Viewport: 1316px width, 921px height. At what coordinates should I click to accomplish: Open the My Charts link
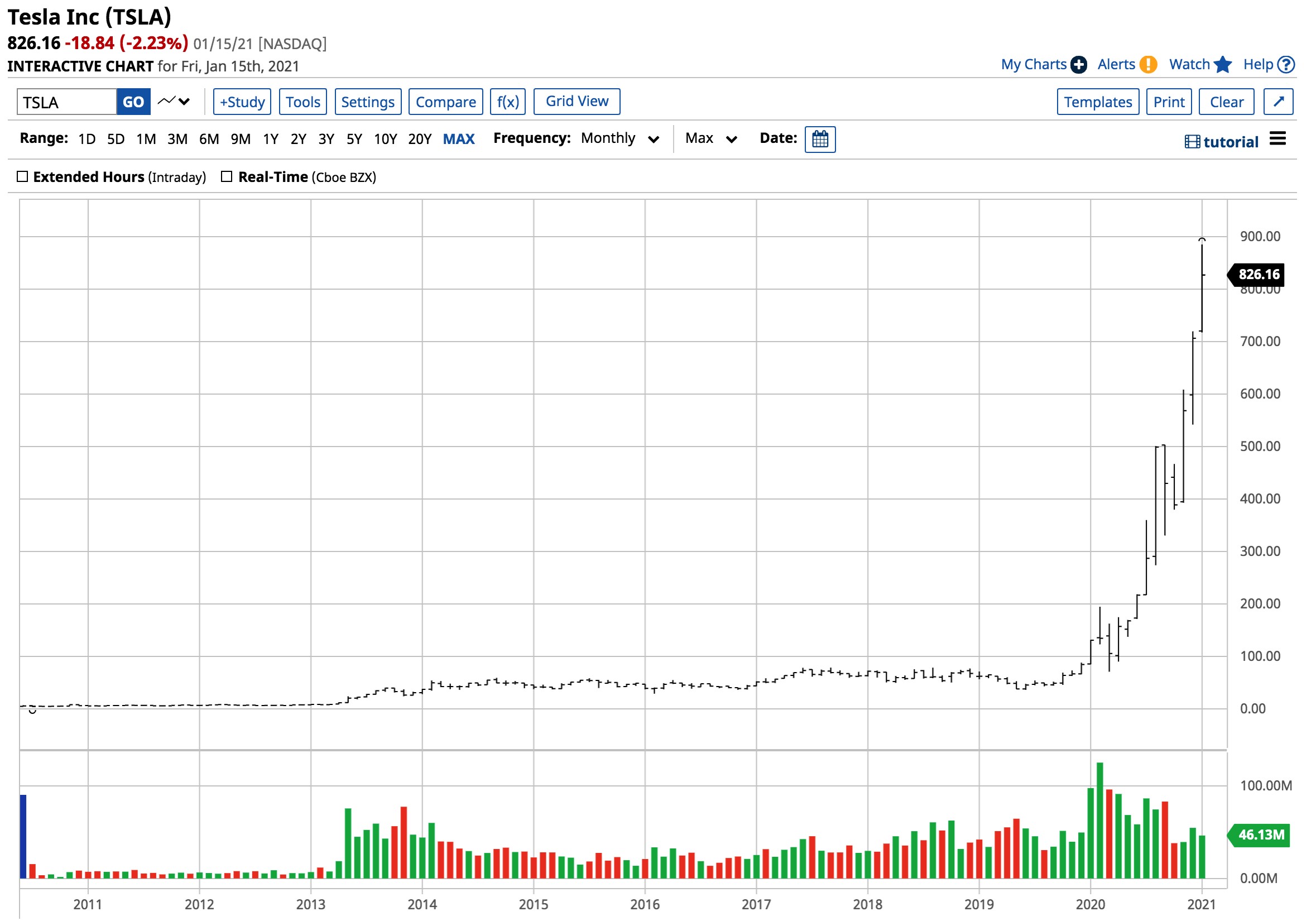(1034, 65)
